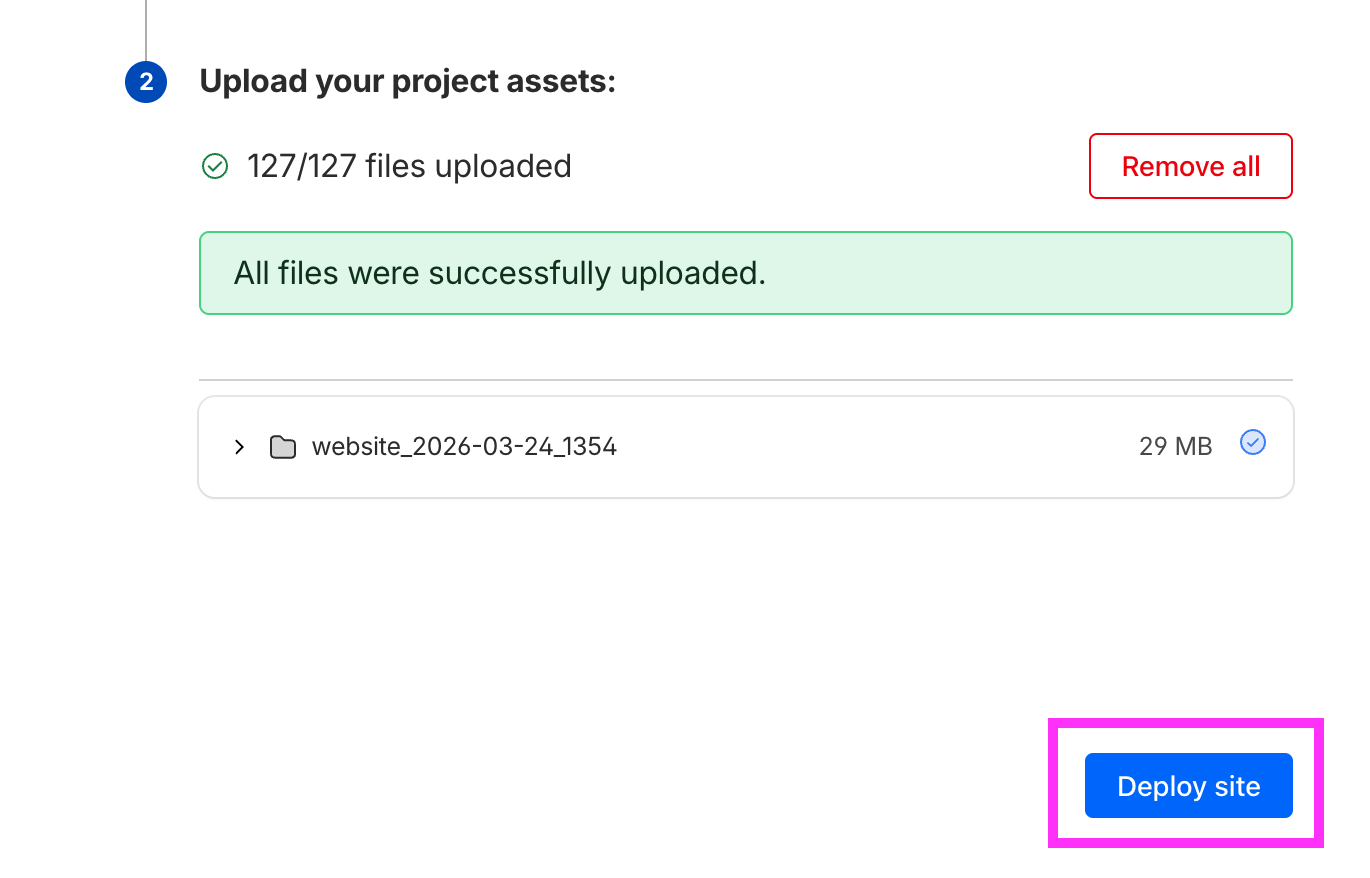
Task: Click the Deploy site button
Action: click(x=1187, y=786)
